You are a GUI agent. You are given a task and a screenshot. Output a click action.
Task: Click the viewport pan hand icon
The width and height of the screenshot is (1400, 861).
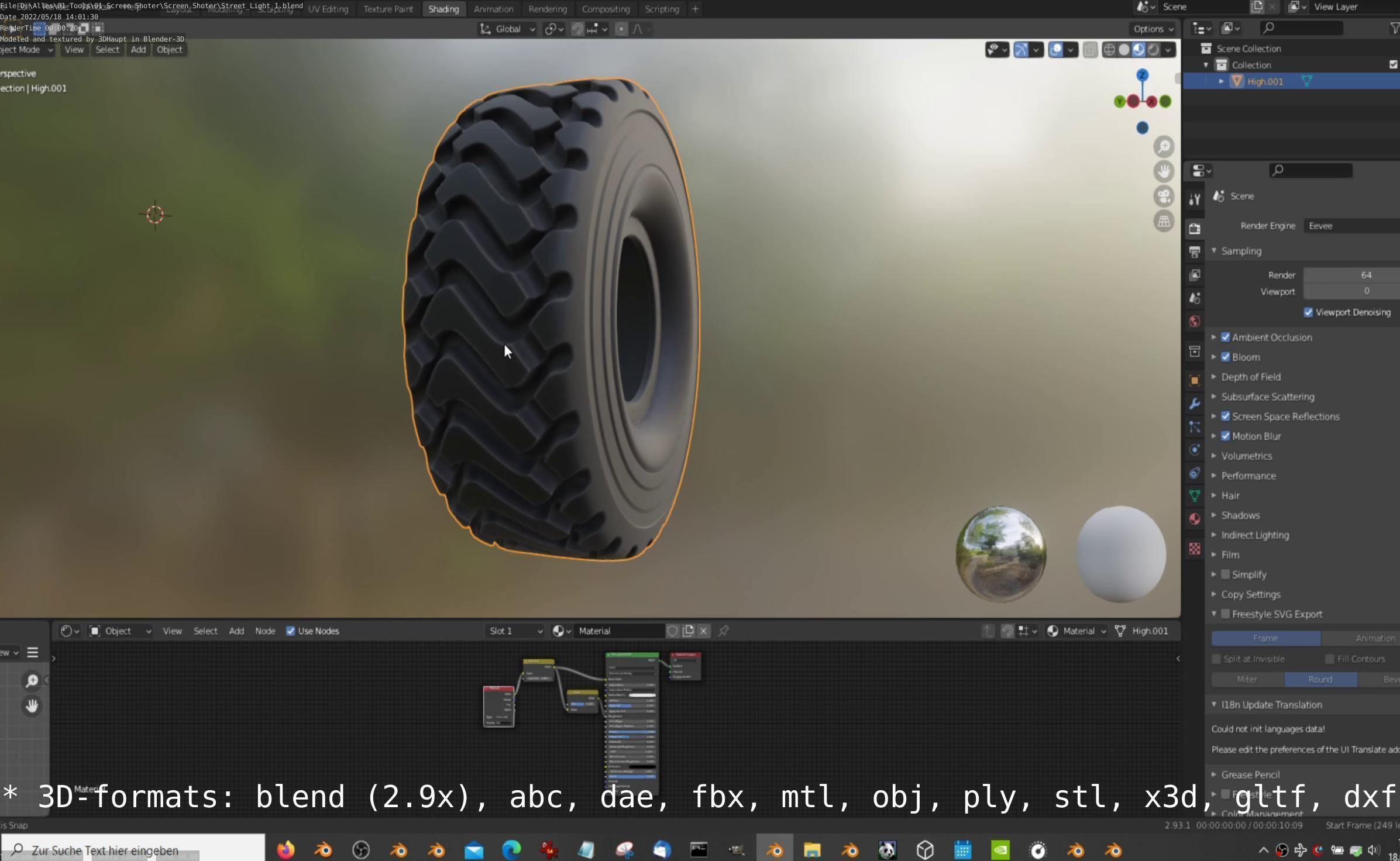coord(1164,171)
